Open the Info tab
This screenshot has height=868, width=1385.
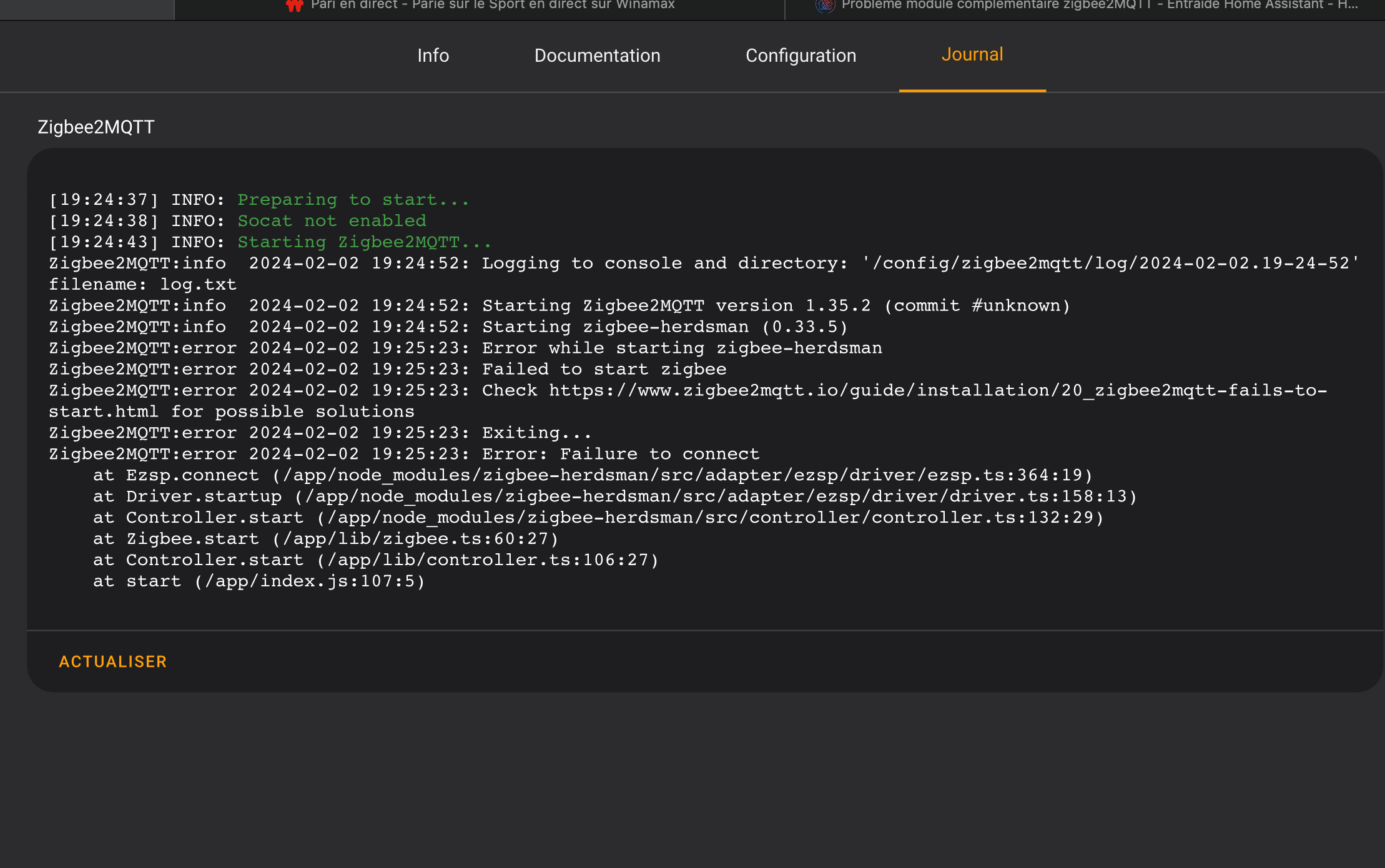[433, 56]
